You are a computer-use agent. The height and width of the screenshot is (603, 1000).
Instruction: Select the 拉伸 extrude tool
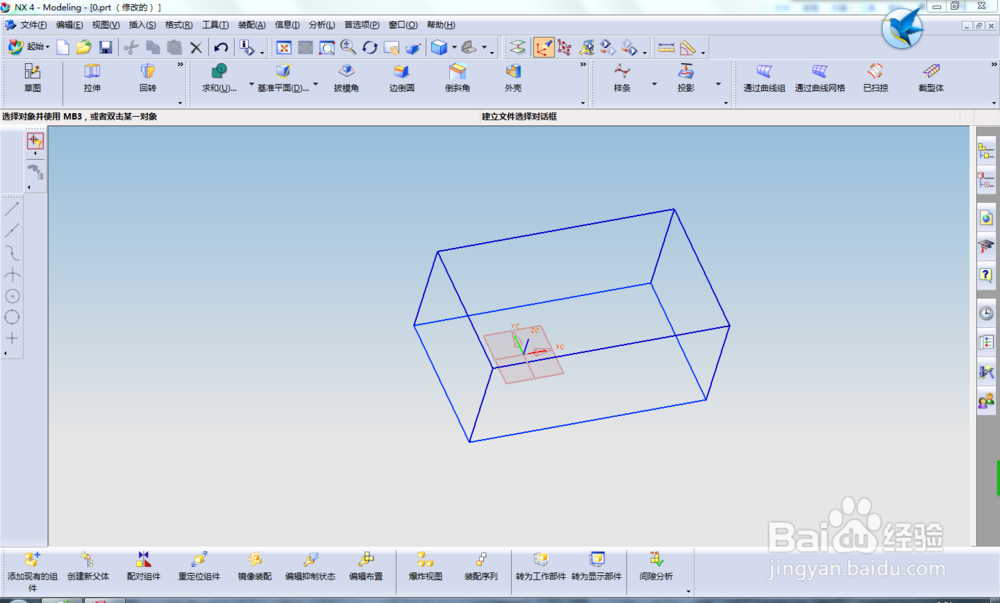coord(92,78)
